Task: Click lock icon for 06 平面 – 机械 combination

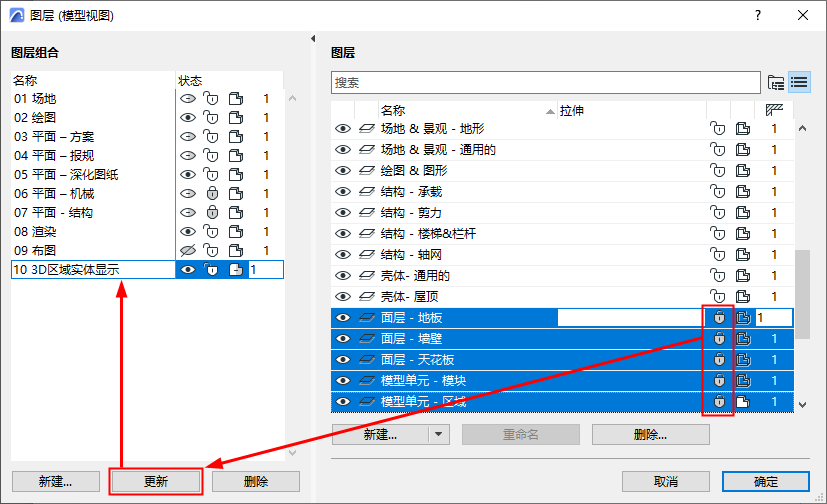Action: [212, 193]
